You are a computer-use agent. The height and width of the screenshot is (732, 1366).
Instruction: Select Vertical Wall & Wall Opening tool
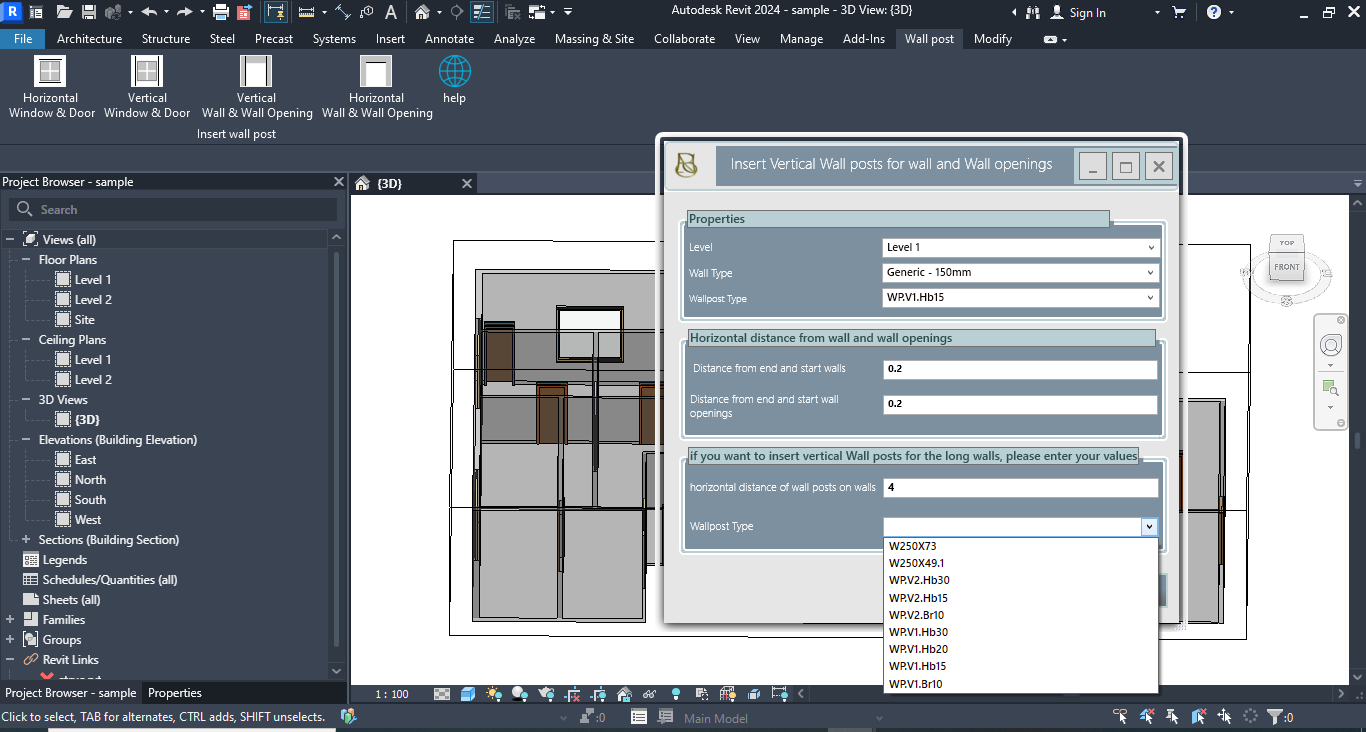256,86
